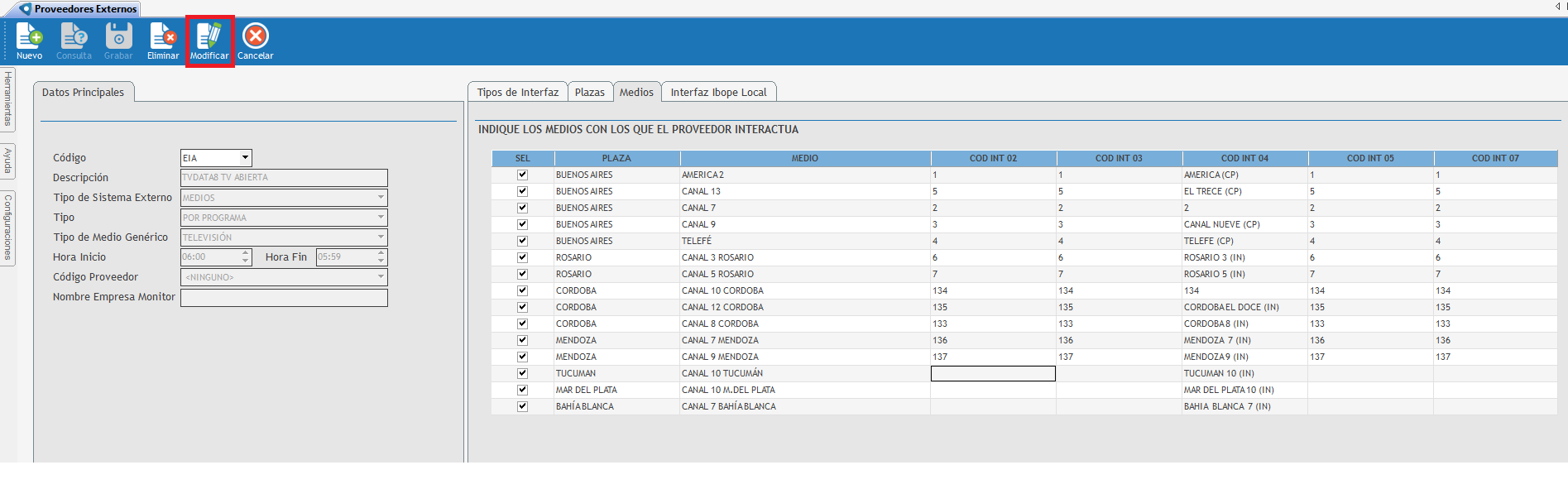Expand the Código Proveedor dropdown
The height and width of the screenshot is (489, 1568).
(381, 277)
